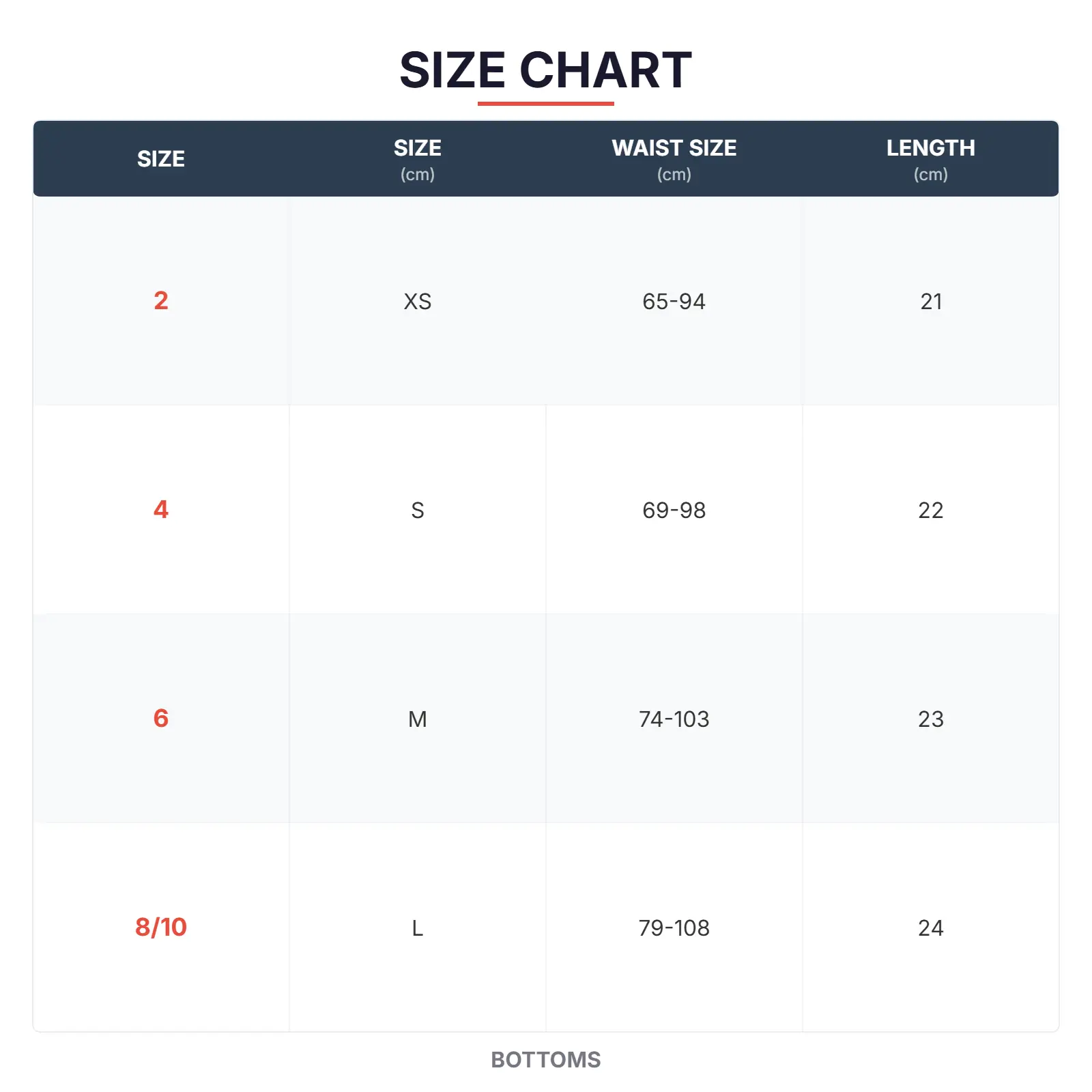The image size is (1092, 1092).
Task: Click the SIZE (cm) column header
Action: pos(418,159)
